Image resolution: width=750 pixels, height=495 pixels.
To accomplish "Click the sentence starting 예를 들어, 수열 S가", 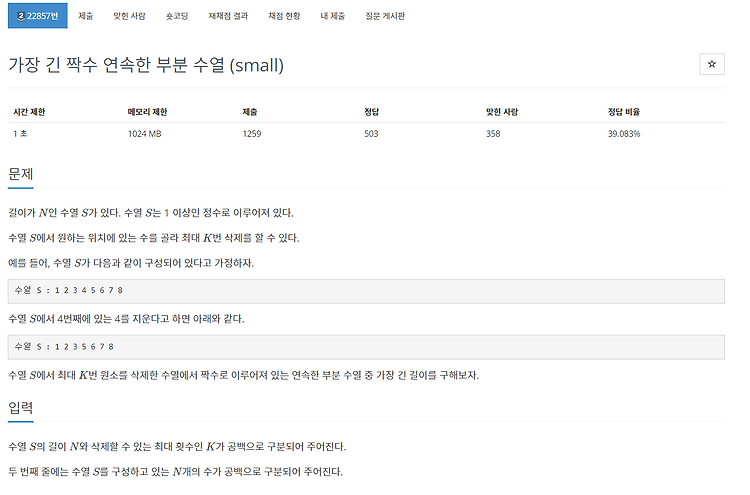I will click(x=131, y=263).
